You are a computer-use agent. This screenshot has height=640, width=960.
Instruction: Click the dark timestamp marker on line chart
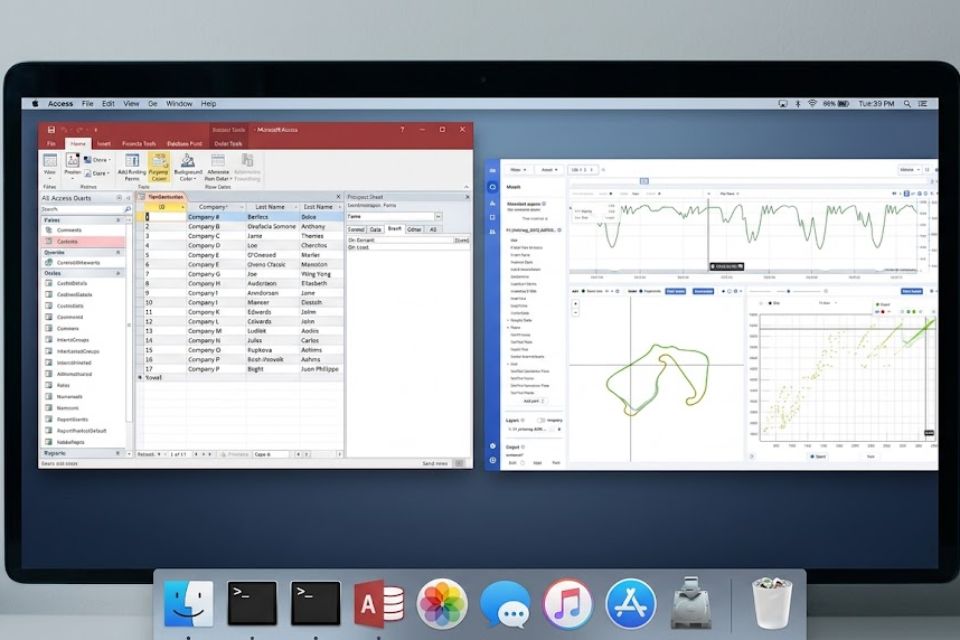(727, 266)
